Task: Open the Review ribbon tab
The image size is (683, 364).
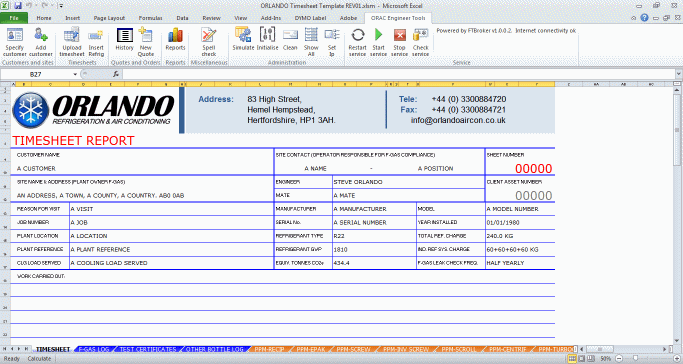Action: point(211,18)
